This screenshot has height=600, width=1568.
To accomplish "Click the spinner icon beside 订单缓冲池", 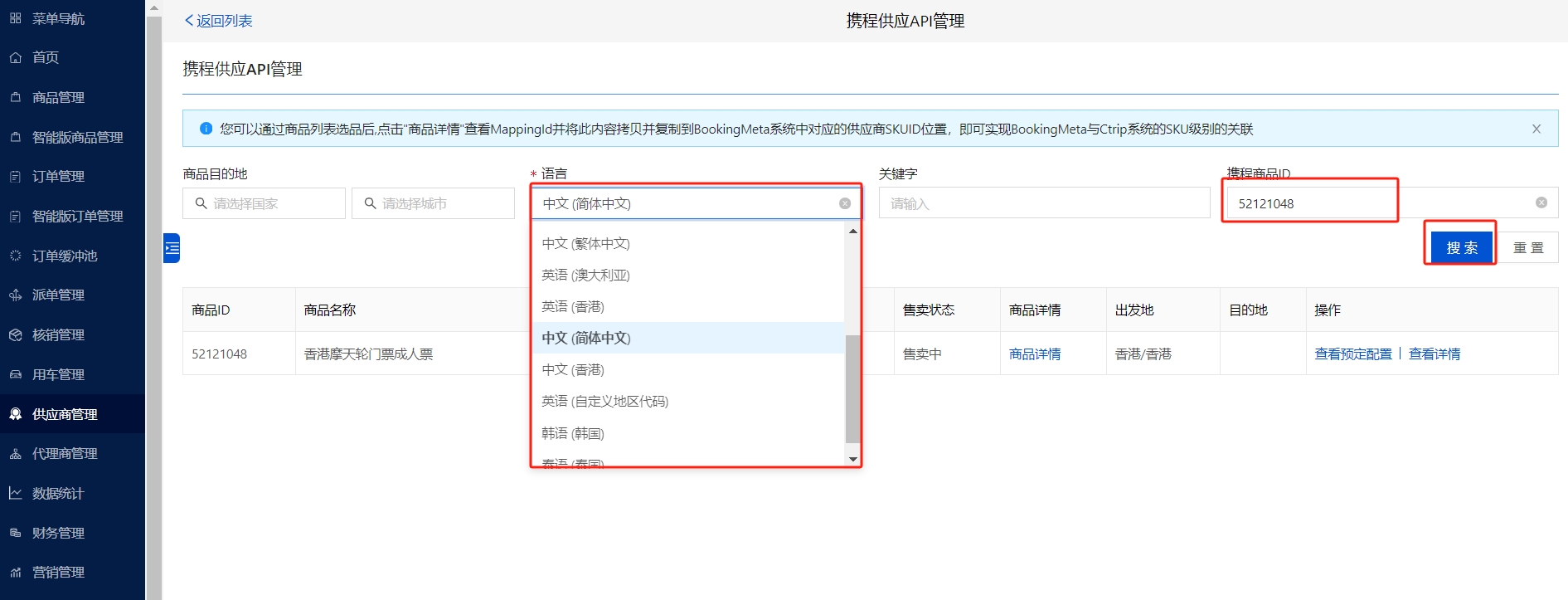I will click(x=15, y=256).
